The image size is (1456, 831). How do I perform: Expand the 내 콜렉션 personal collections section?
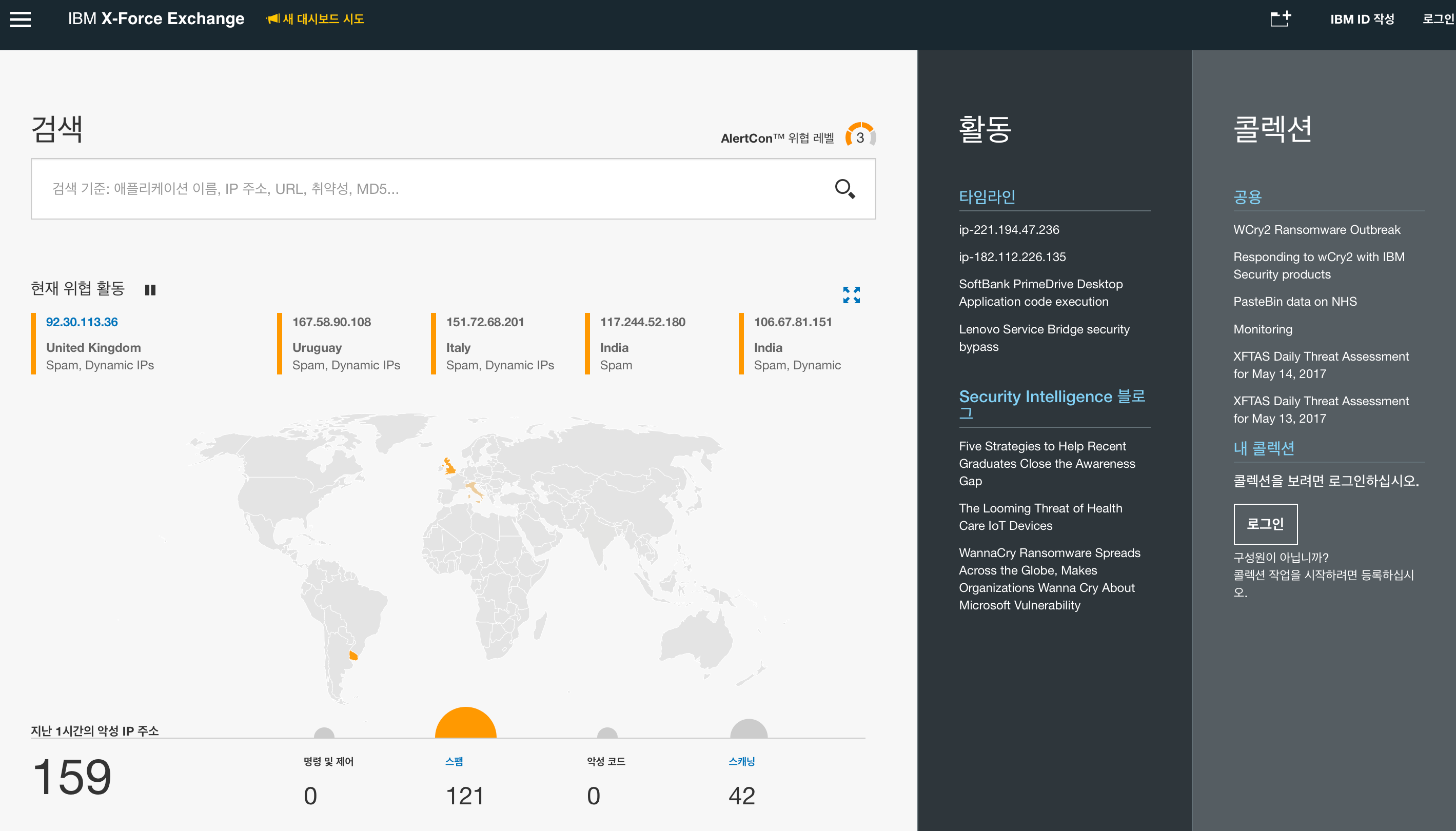(x=1263, y=447)
